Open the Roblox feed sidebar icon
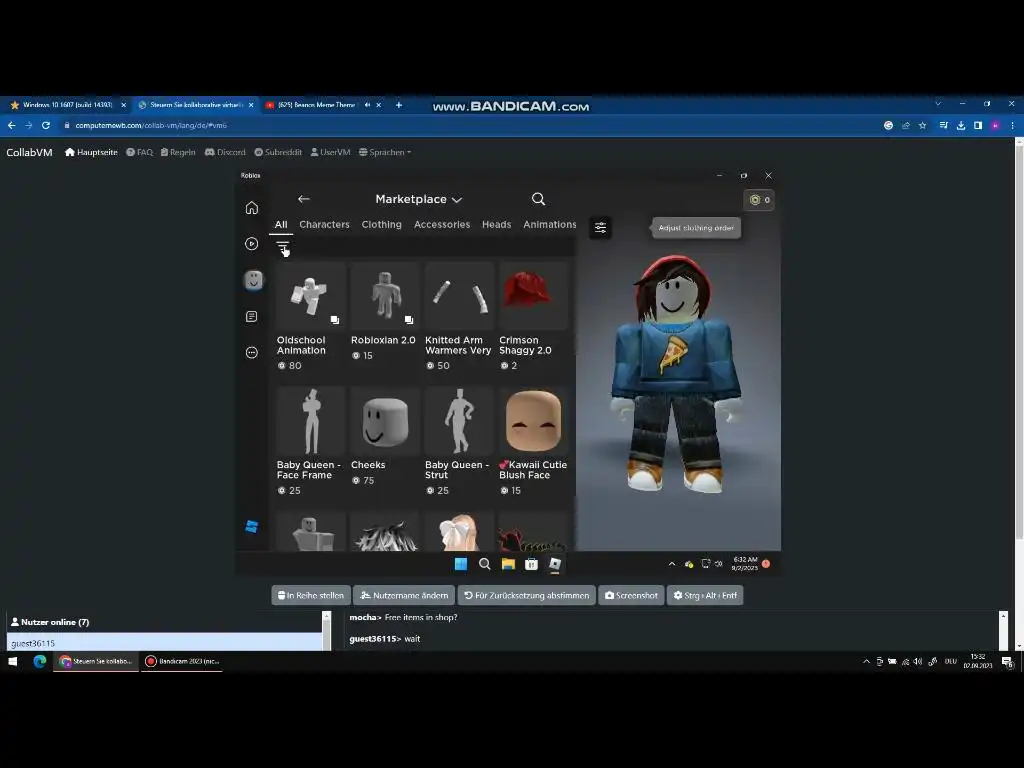Image resolution: width=1024 pixels, height=768 pixels. click(251, 317)
